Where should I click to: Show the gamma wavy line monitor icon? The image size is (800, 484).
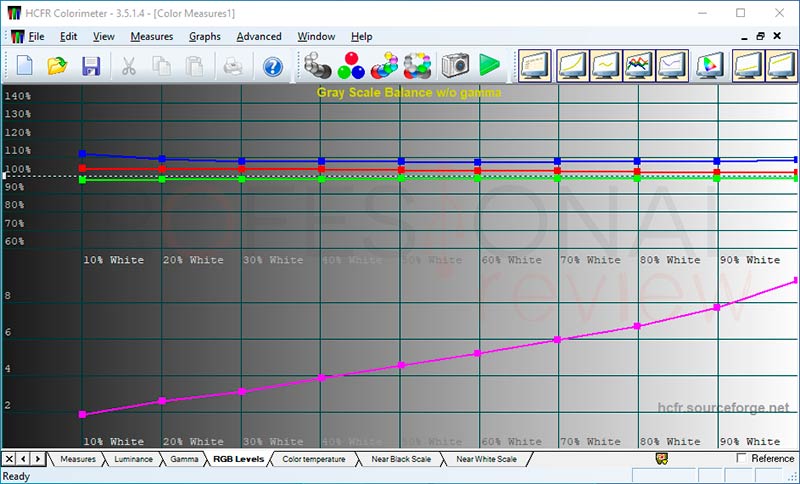point(605,65)
